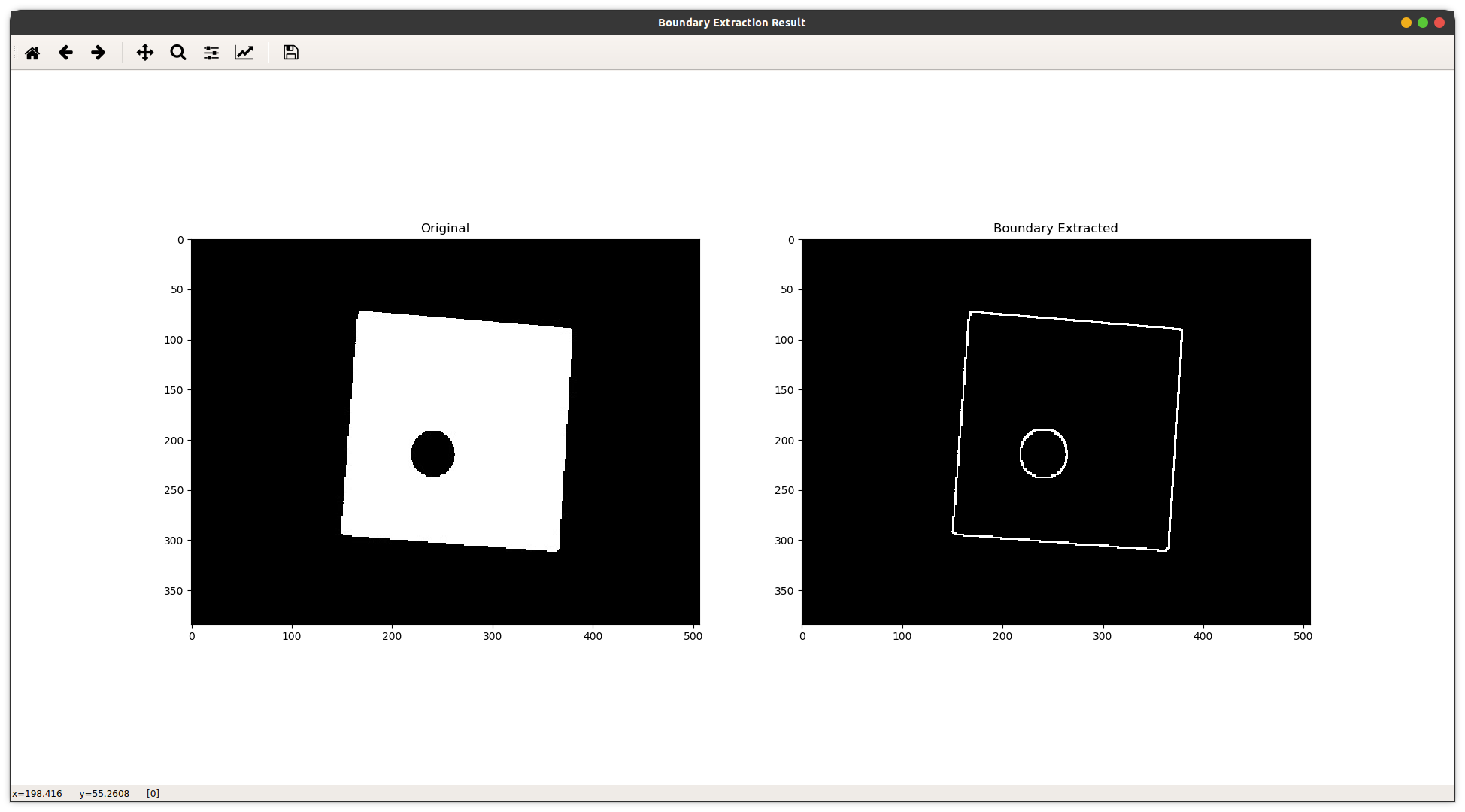
Task: Select the Back navigation arrow
Action: click(x=65, y=53)
